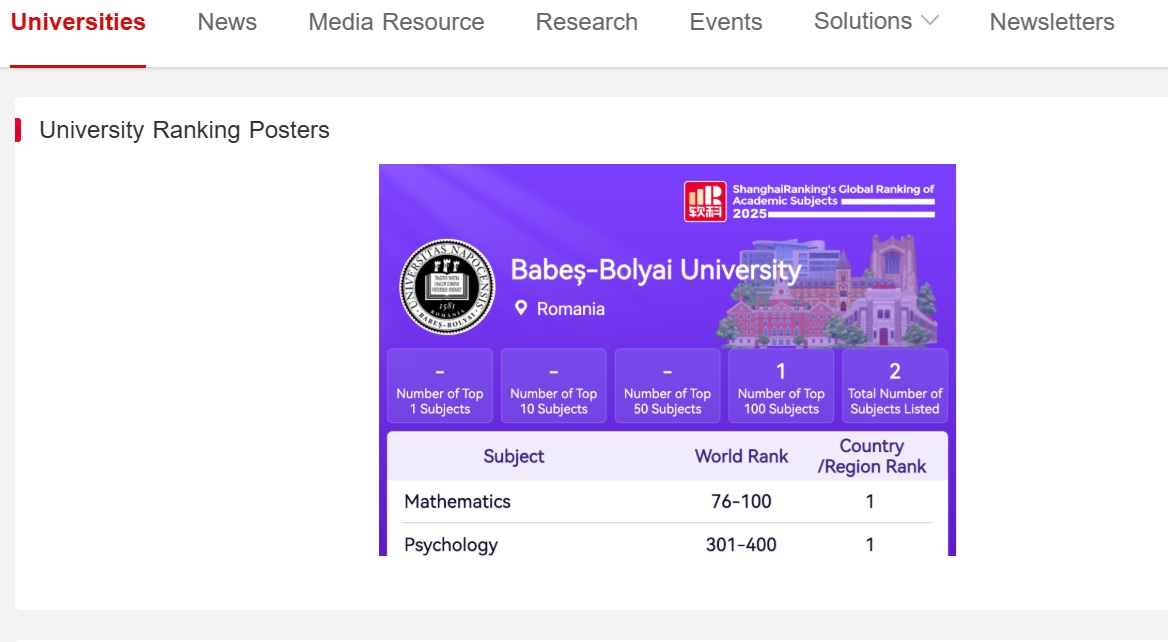Click the Number of Top 1 Subjects tile
The width and height of the screenshot is (1168, 642).
coord(440,386)
